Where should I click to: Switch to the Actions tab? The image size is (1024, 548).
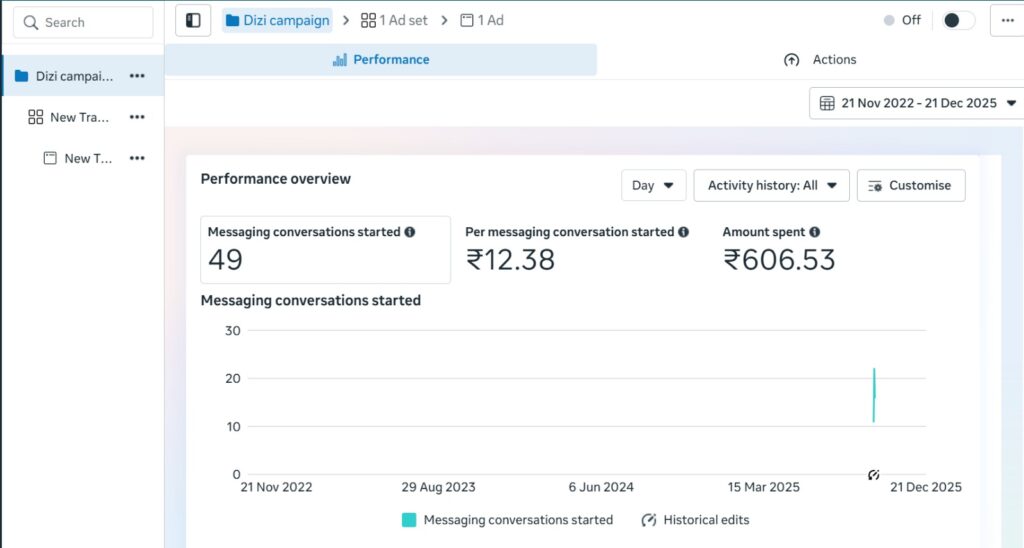click(820, 60)
